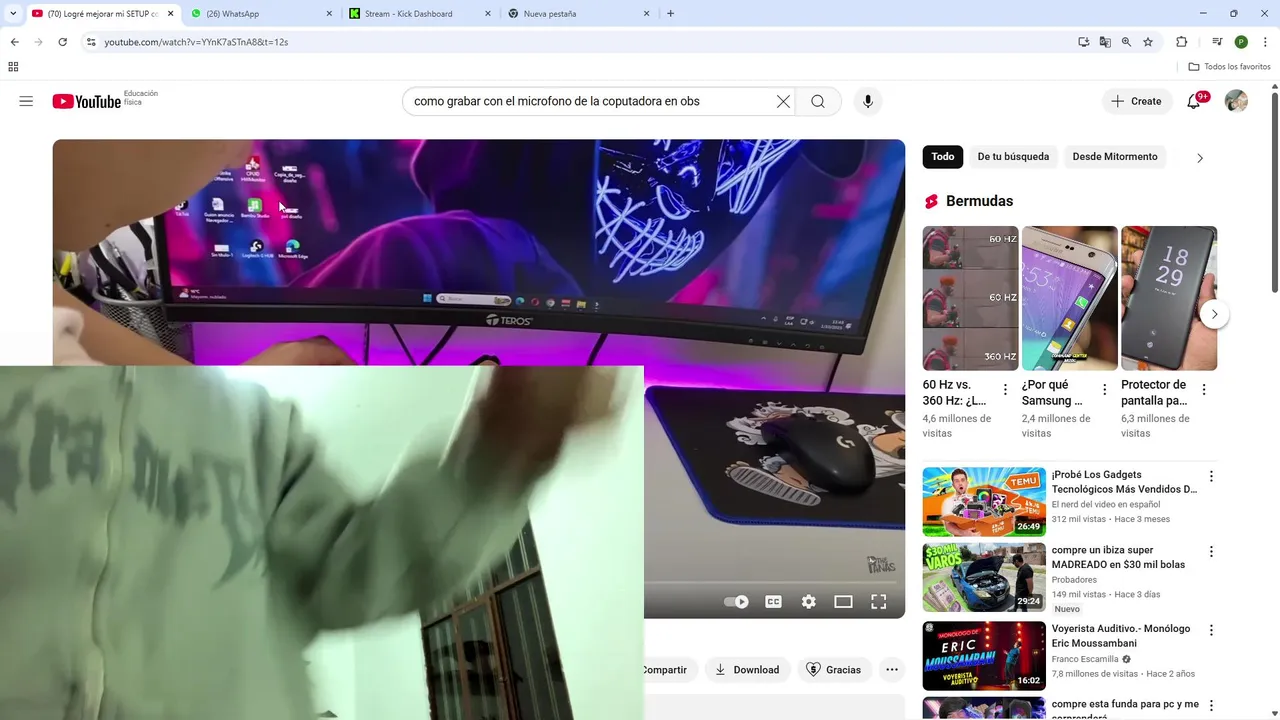The image size is (1280, 720).
Task: Toggle the autoplay switch in player
Action: click(736, 601)
